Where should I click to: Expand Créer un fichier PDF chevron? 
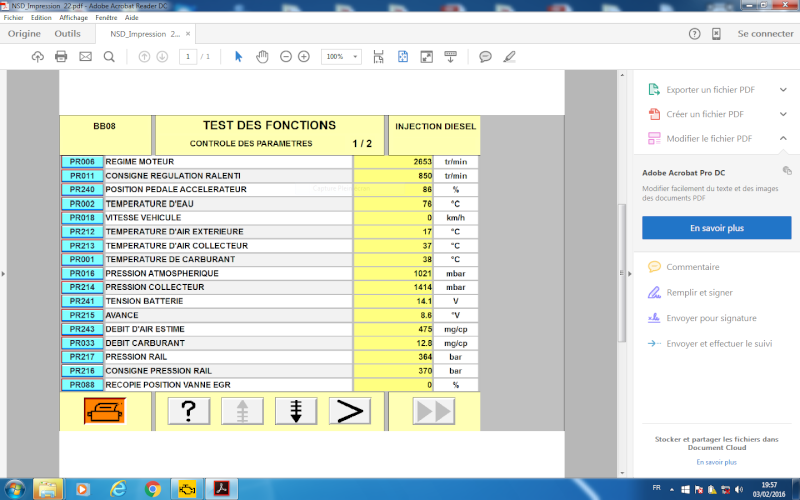[783, 114]
